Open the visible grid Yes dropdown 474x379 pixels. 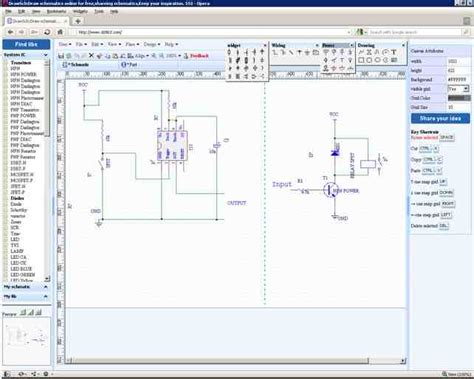pos(458,89)
